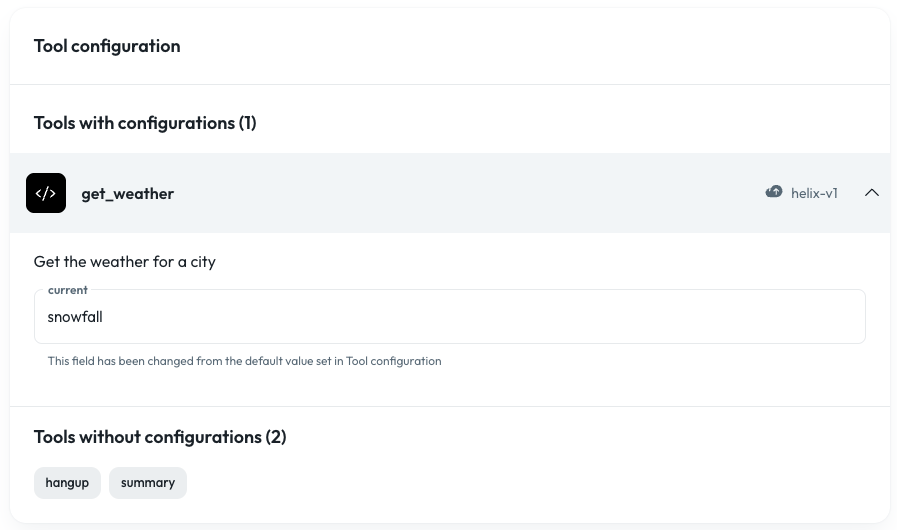Focus the current input field
The height and width of the screenshot is (530, 897).
(450, 317)
